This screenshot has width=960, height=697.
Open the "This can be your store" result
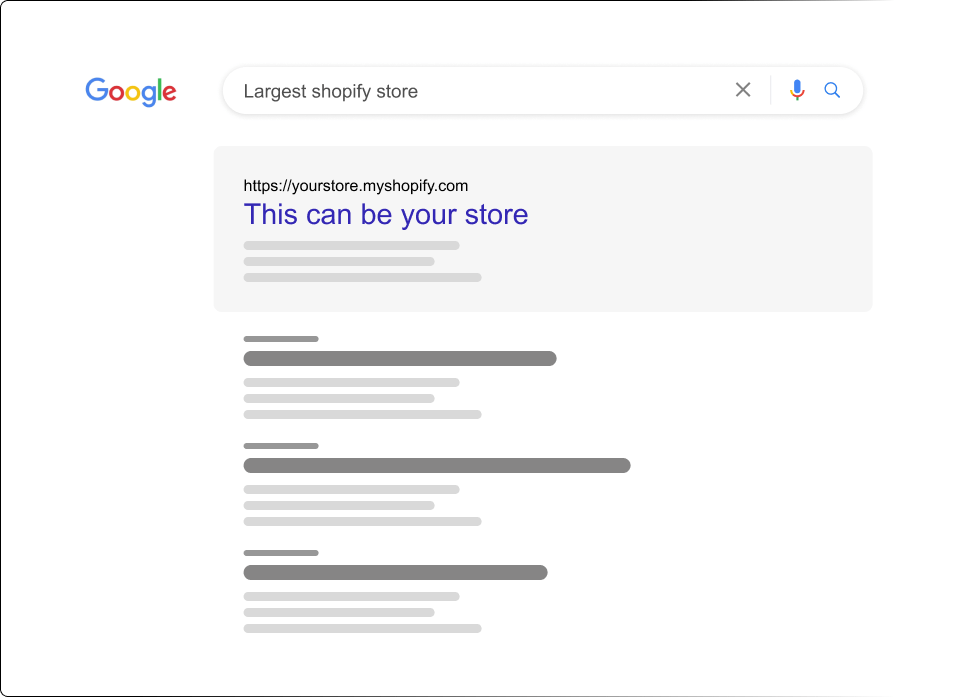point(386,214)
